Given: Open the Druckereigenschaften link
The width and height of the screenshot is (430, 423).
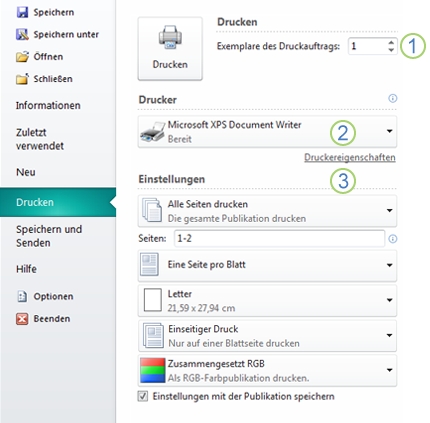Looking at the screenshot, I should coord(350,157).
